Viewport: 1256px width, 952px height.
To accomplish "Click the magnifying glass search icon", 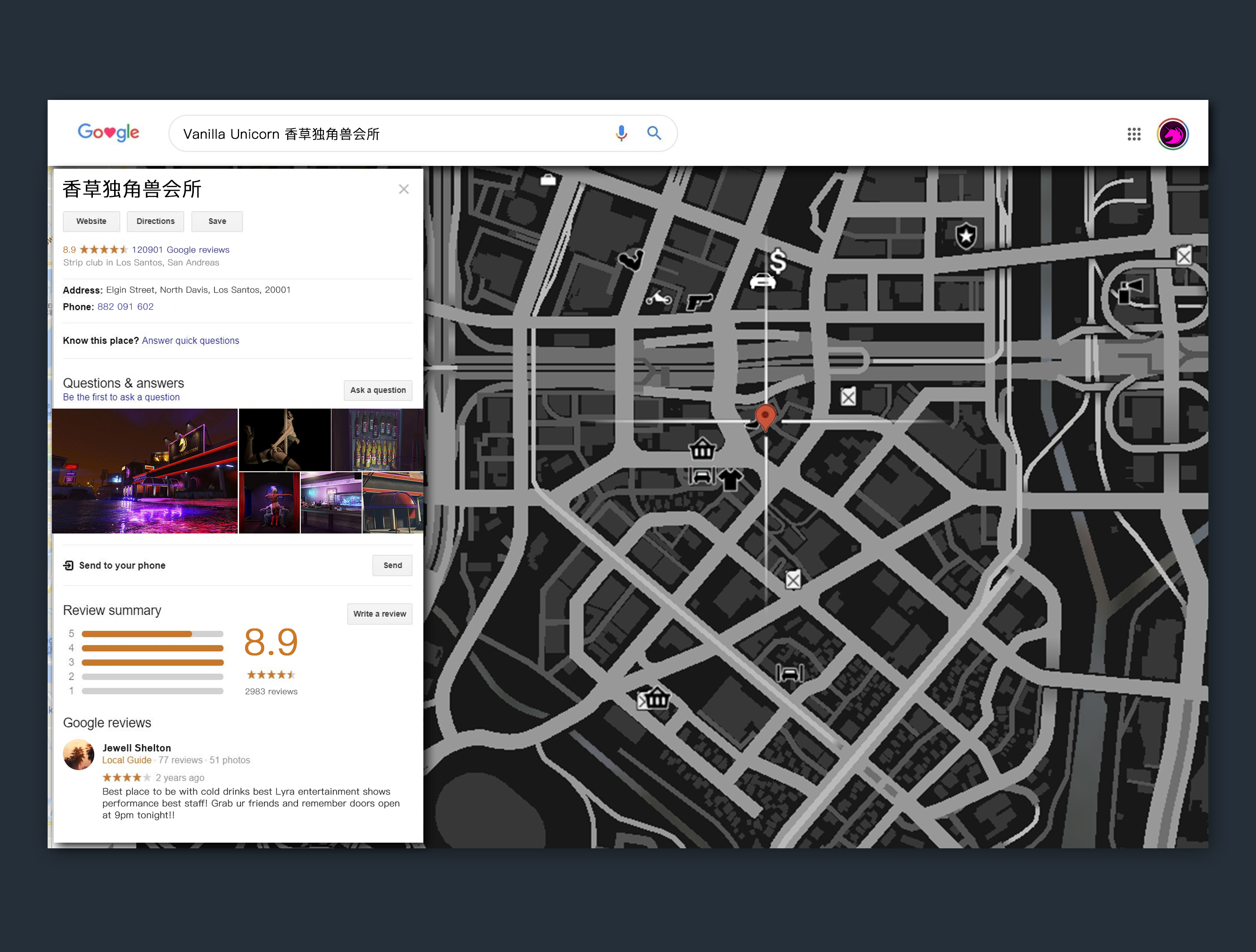I will point(654,133).
